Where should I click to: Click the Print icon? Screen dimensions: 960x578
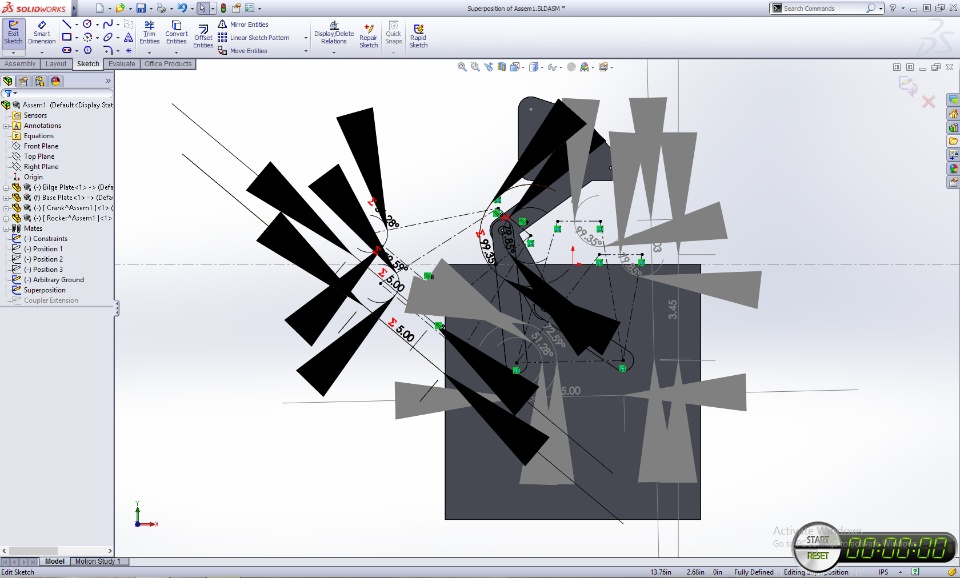click(161, 8)
